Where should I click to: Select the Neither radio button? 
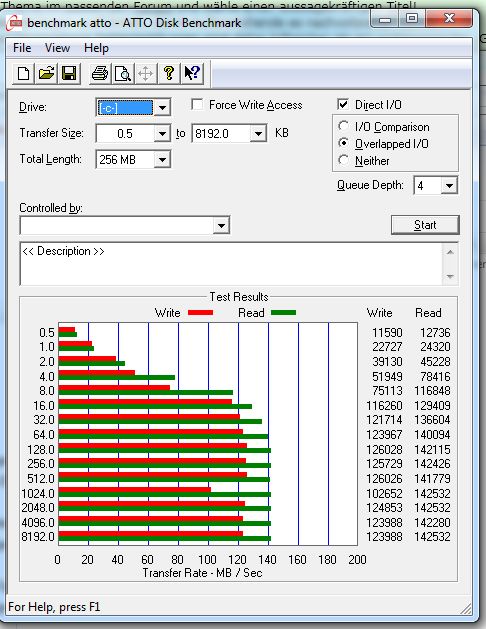[x=343, y=160]
